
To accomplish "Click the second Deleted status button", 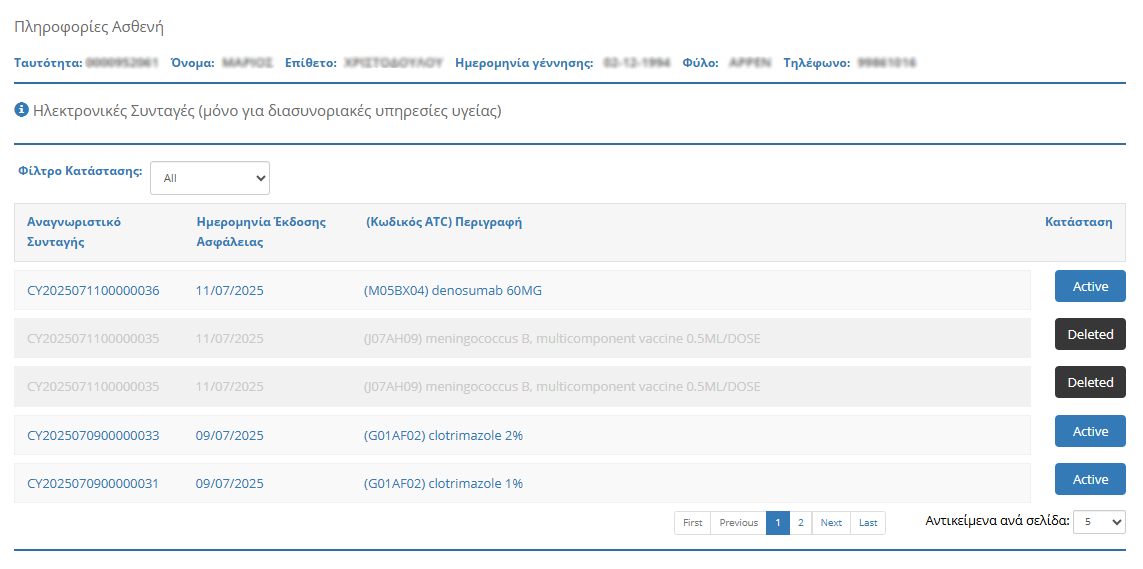I will point(1090,383).
